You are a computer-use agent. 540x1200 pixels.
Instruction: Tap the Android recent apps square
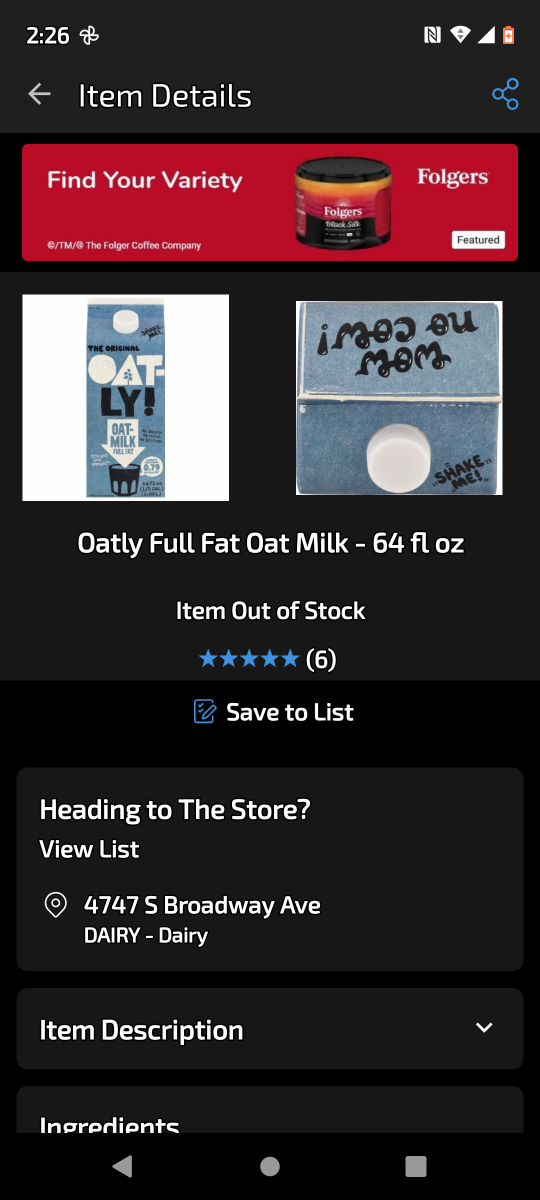(x=416, y=1166)
